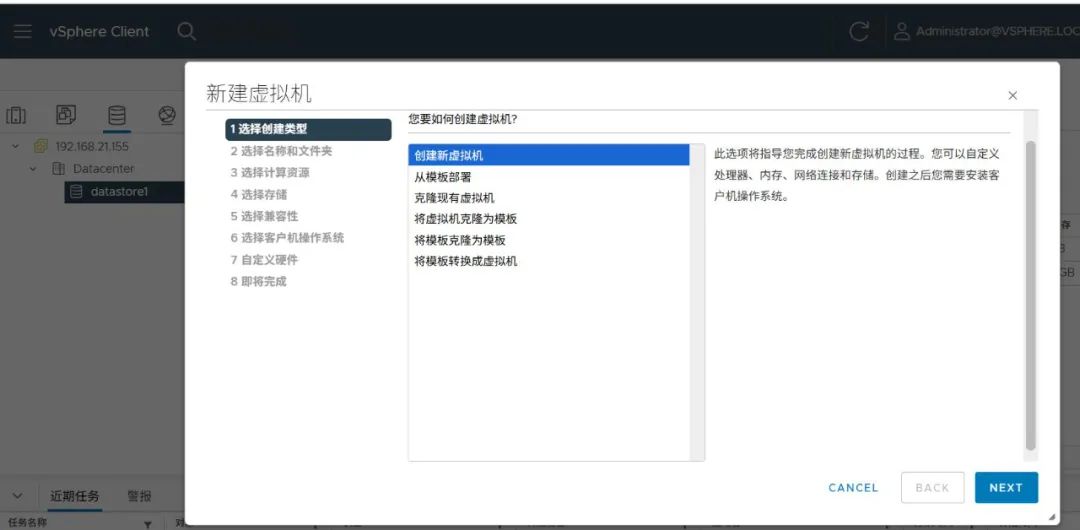This screenshot has height=530, width=1080.
Task: Select 克隆现有虚拟机 option
Action: point(549,198)
